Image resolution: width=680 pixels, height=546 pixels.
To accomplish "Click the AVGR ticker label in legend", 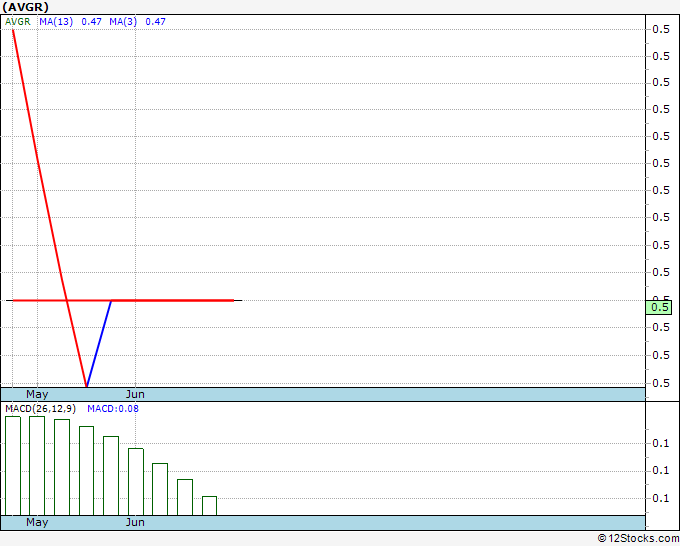I will pyautogui.click(x=18, y=22).
